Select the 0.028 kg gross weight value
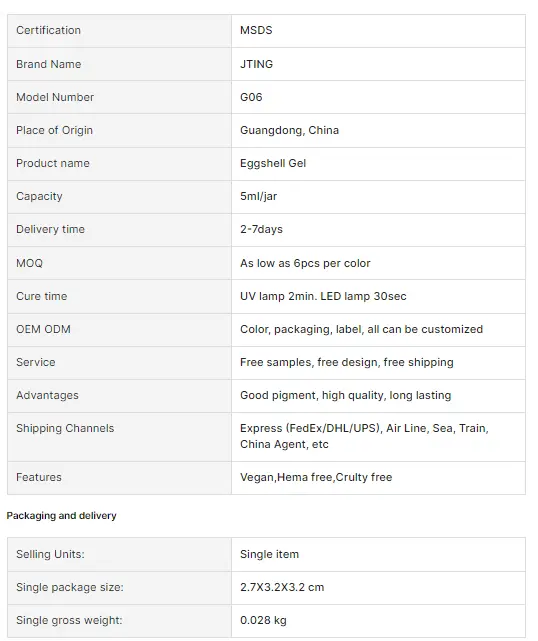Viewport: 538px width, 641px height. coord(263,621)
